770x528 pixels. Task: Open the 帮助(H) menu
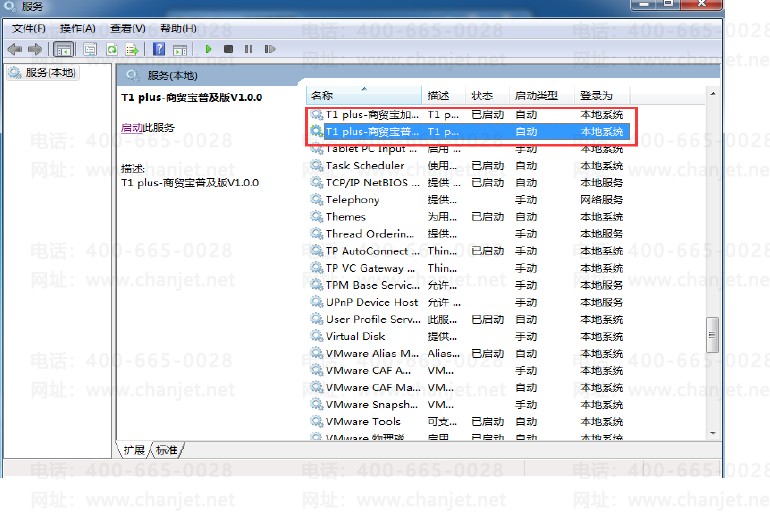tap(178, 28)
